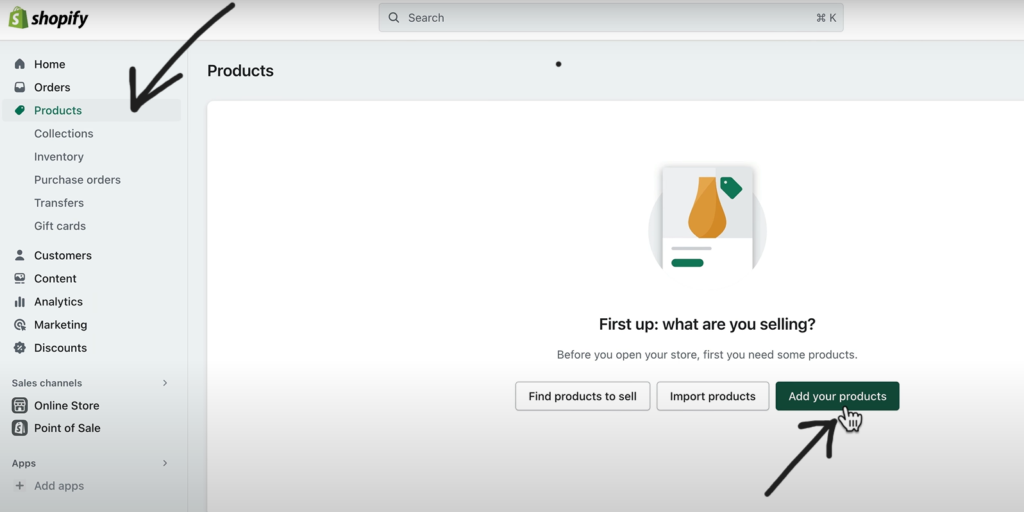Click the Analytics bar chart icon
1024x512 pixels.
point(20,302)
